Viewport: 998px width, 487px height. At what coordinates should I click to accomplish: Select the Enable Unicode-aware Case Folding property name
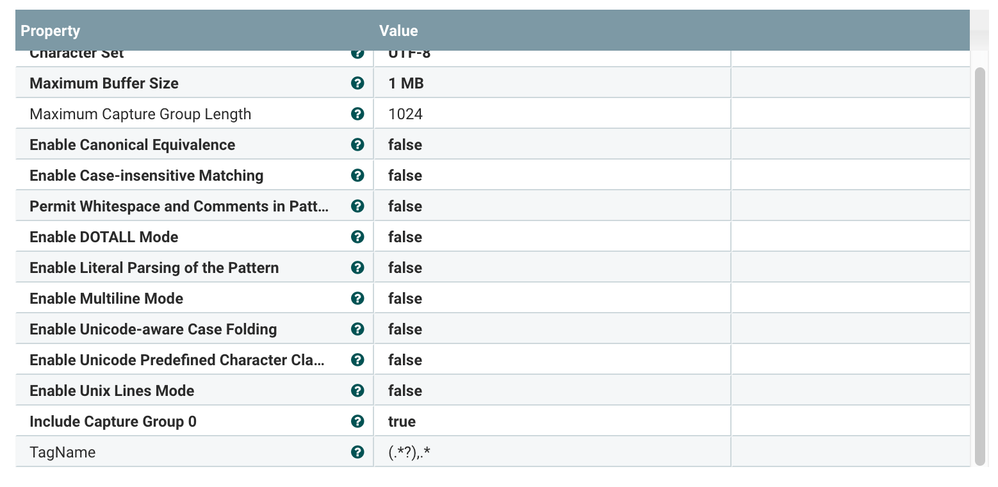(153, 329)
